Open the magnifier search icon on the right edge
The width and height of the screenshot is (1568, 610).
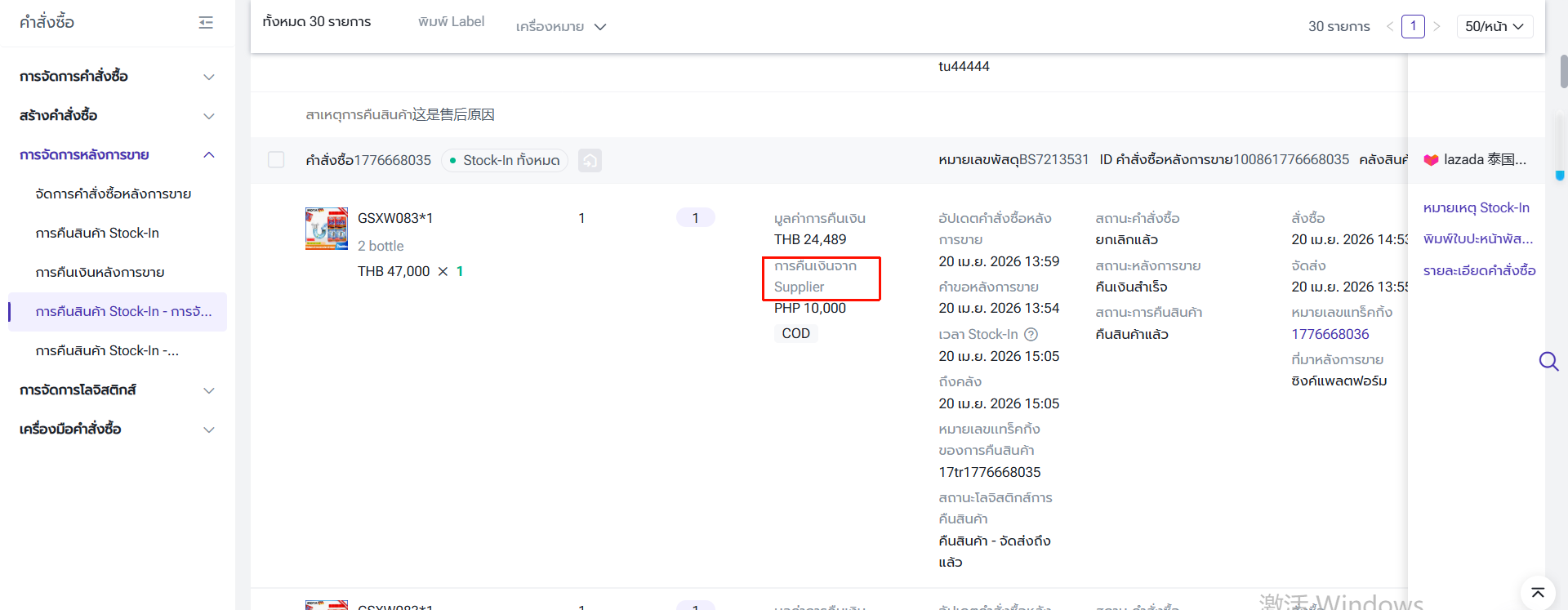coord(1548,361)
